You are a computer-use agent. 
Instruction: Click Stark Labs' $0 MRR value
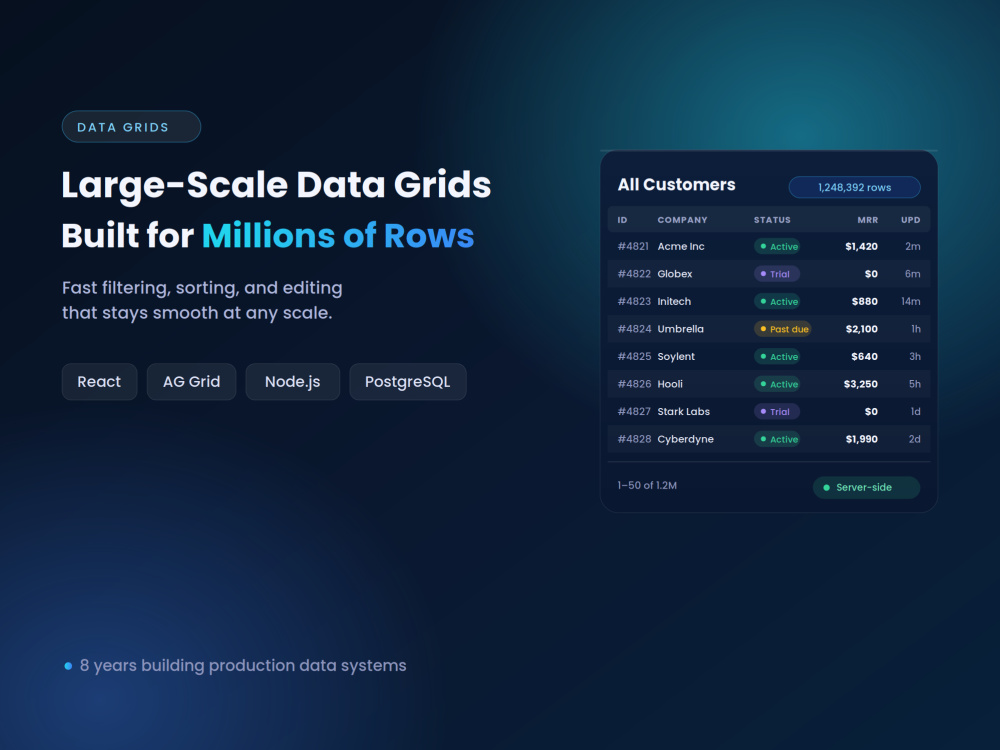[871, 411]
